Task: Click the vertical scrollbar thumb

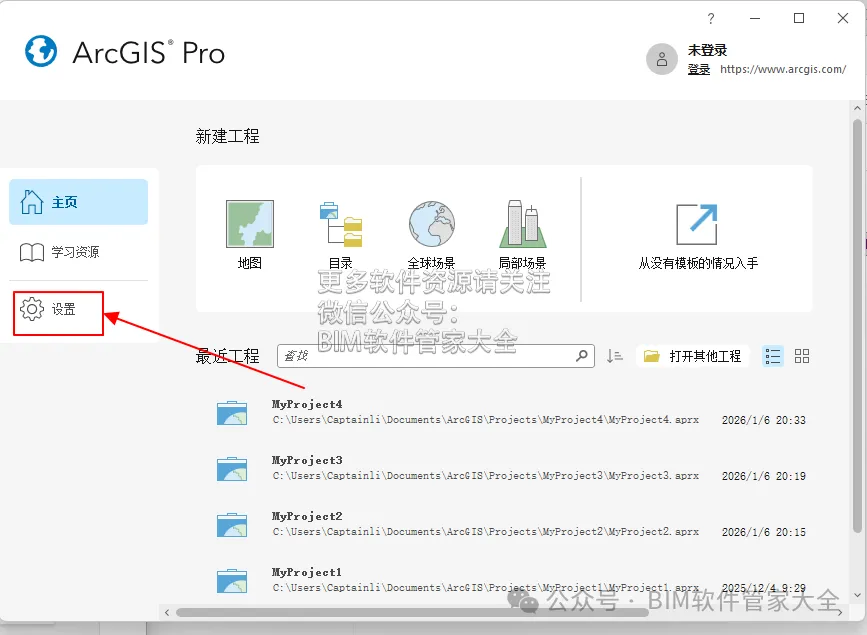Action: [x=857, y=326]
